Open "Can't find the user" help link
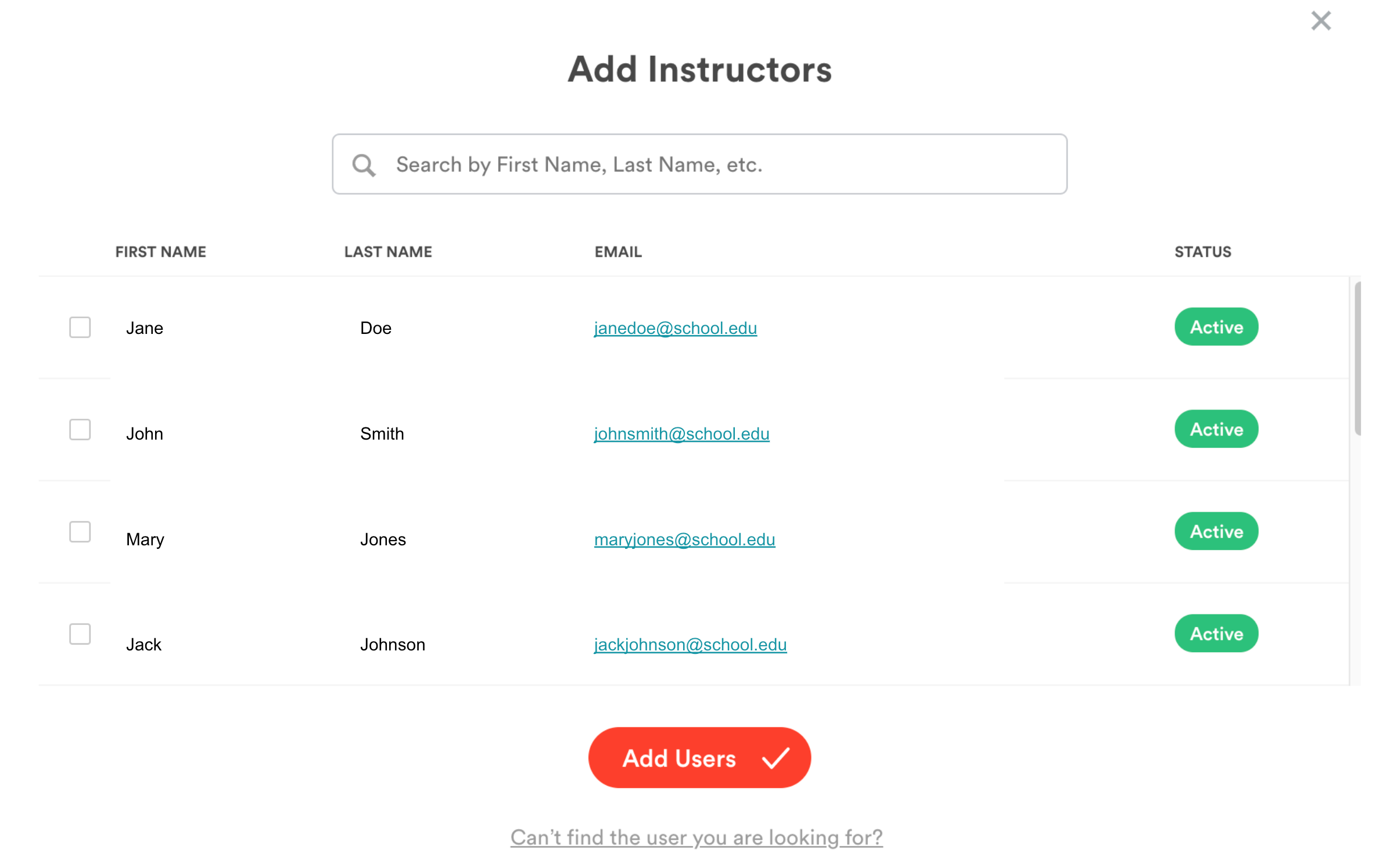Screen dimensions: 1400x856 click(697, 837)
